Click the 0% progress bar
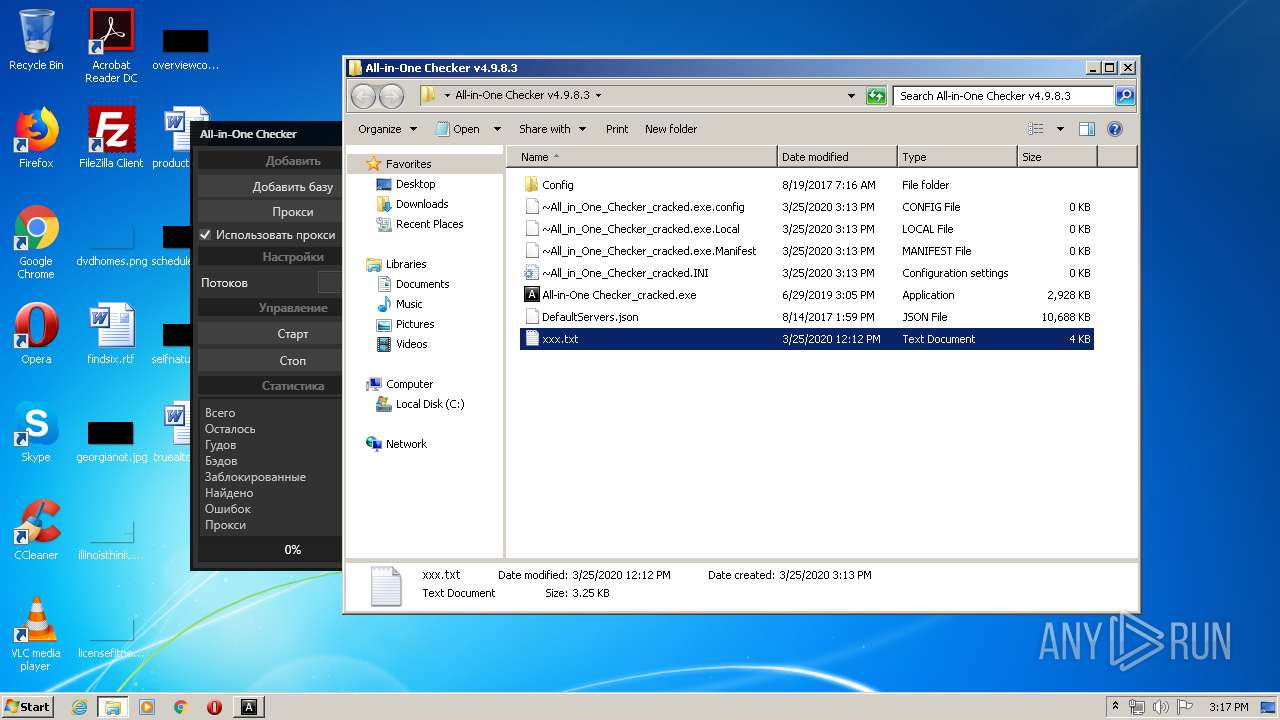The height and width of the screenshot is (720, 1280). (x=270, y=550)
